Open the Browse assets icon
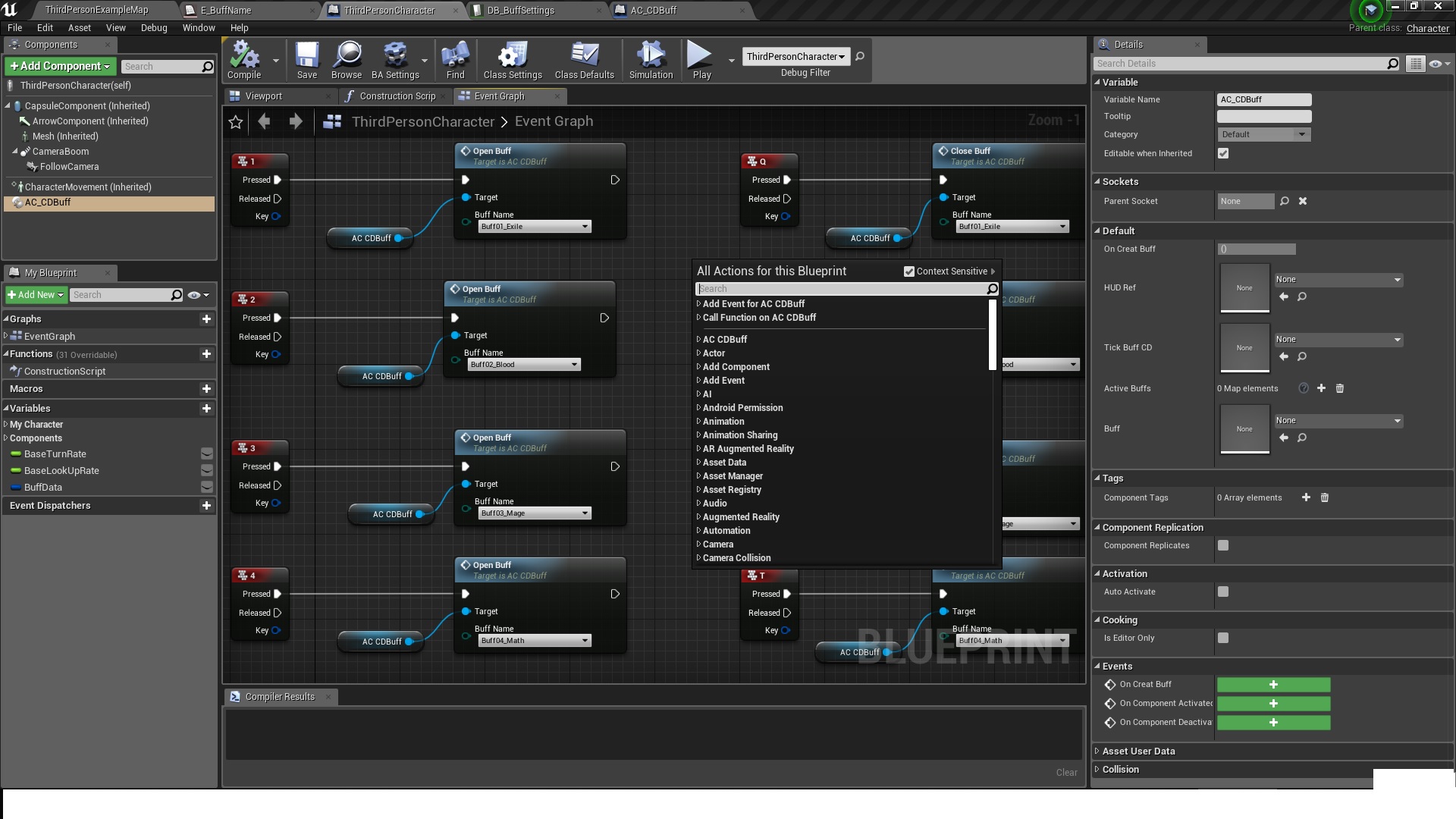Screen dimensions: 1456x819 [x=348, y=63]
